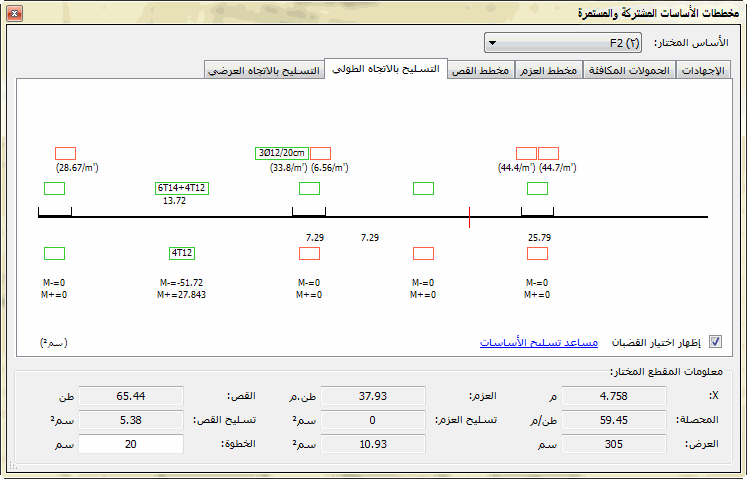The image size is (747, 479).
Task: Click the العرض field showing 305
Action: (x=623, y=443)
